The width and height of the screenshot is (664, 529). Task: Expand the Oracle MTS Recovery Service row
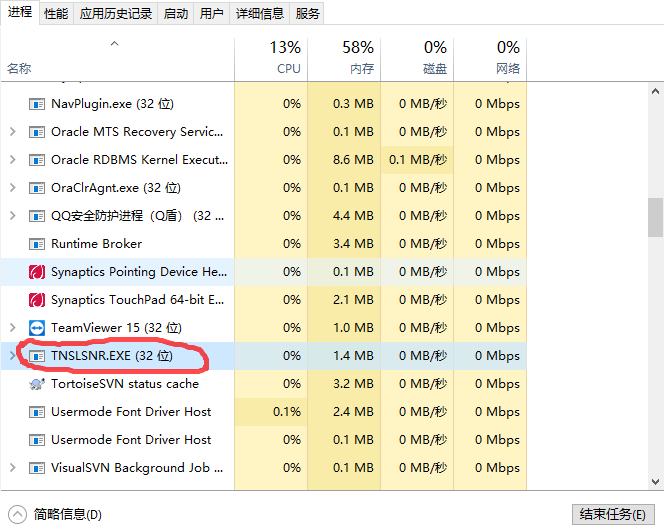click(12, 132)
